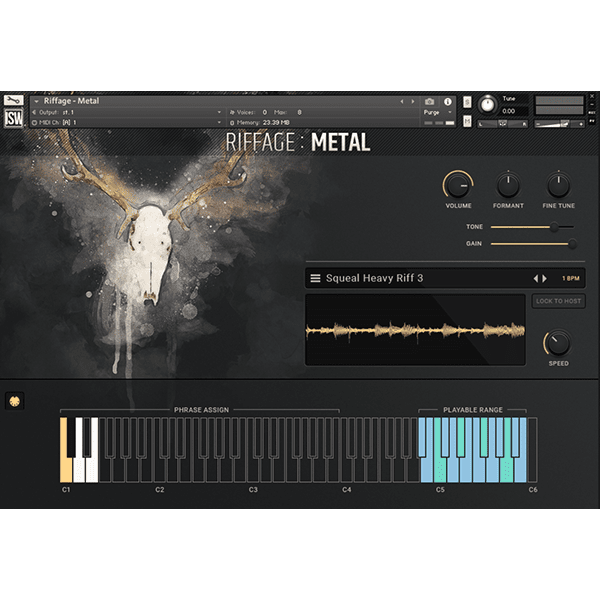Screen dimensions: 600x600
Task: Select next phrase with right arrow
Action: point(545,278)
